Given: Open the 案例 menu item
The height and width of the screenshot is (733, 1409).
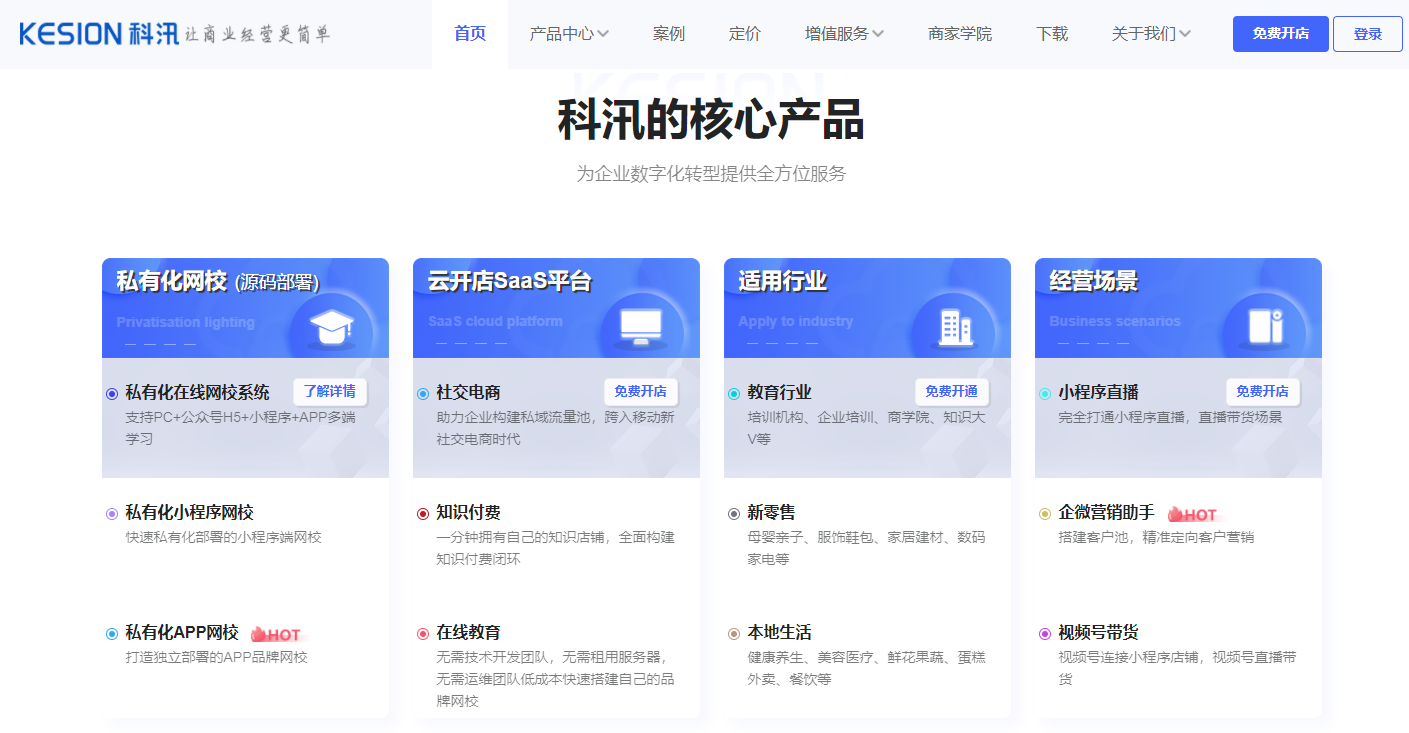Looking at the screenshot, I should click(x=669, y=34).
